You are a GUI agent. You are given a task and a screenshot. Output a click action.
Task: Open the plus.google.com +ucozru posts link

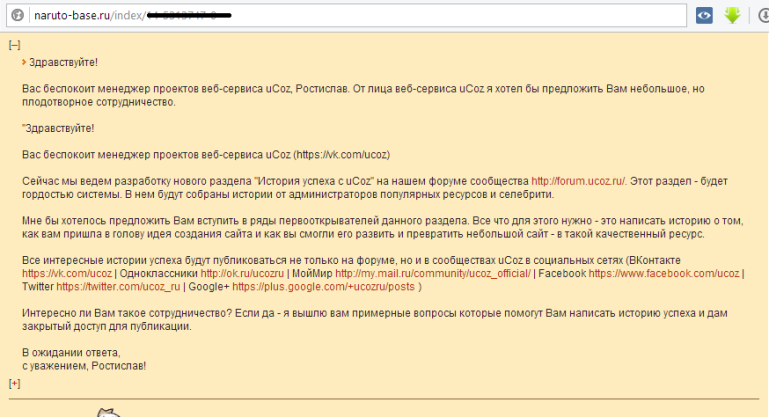pyautogui.click(x=324, y=287)
